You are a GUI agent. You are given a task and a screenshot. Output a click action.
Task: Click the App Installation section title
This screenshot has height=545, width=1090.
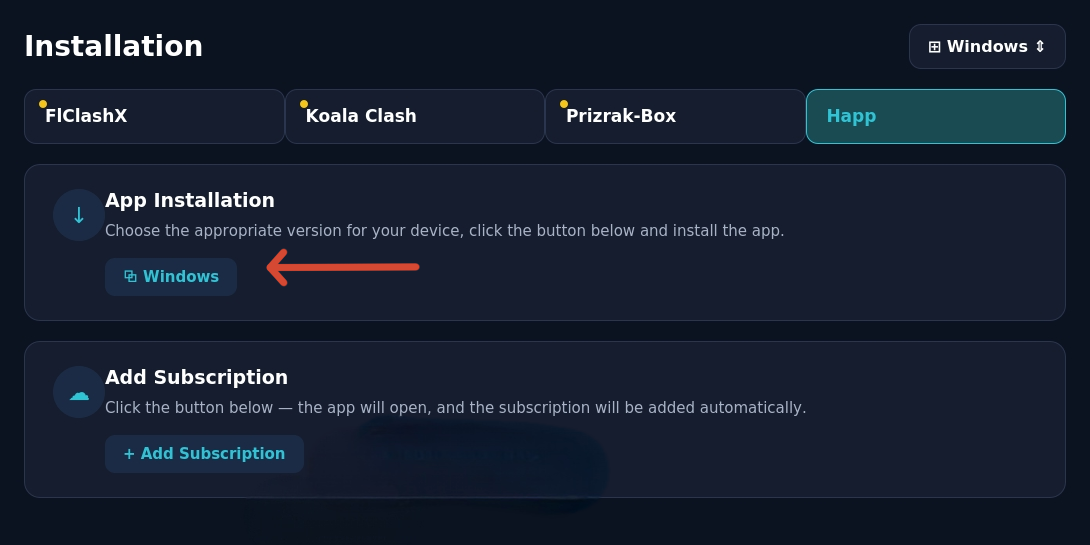190,200
